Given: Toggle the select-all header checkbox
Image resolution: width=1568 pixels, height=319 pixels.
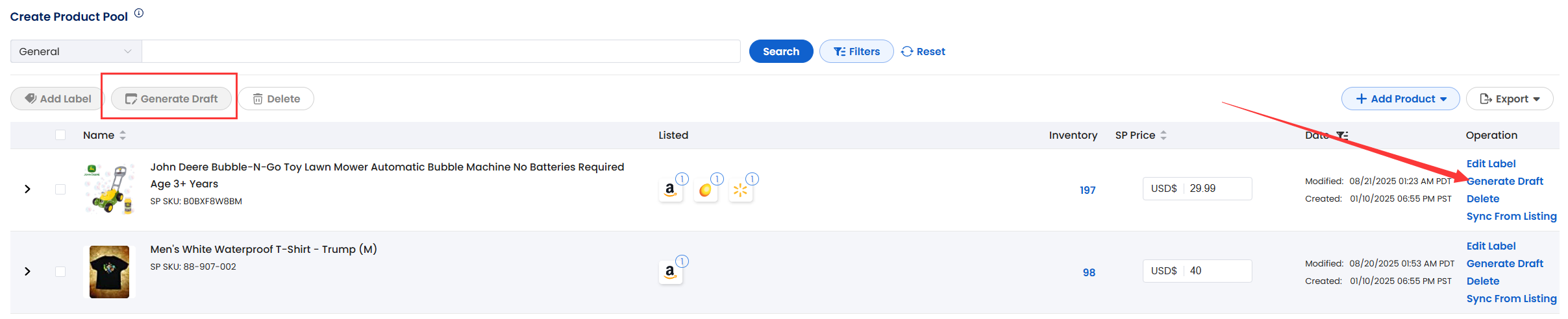Looking at the screenshot, I should [60, 135].
